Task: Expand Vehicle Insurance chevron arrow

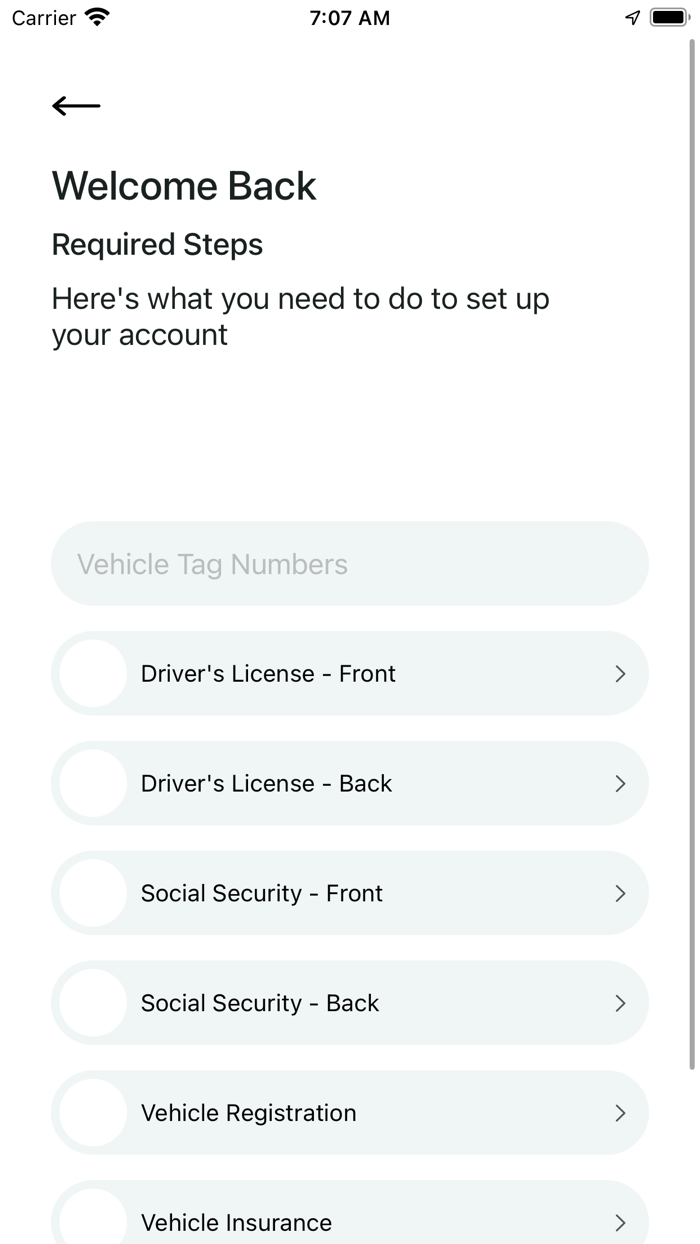Action: point(620,1223)
